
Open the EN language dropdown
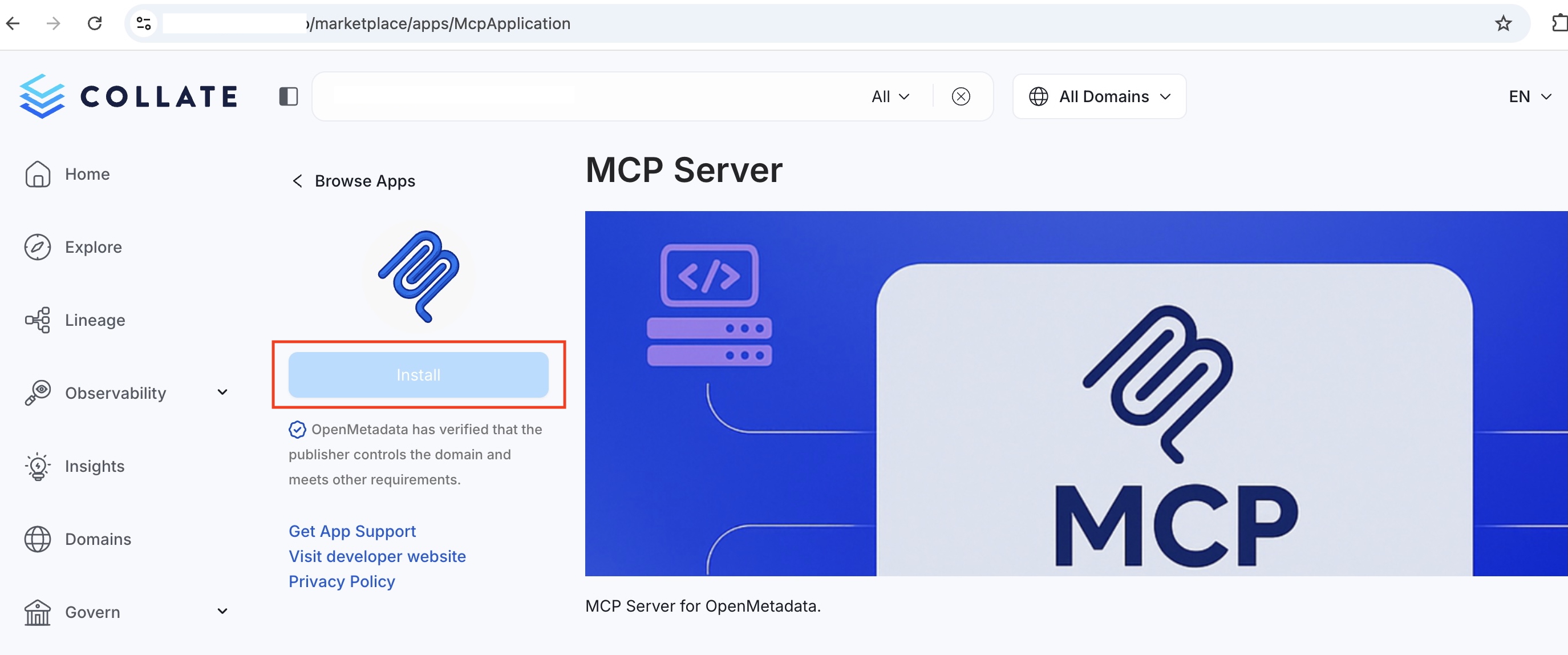tap(1529, 96)
